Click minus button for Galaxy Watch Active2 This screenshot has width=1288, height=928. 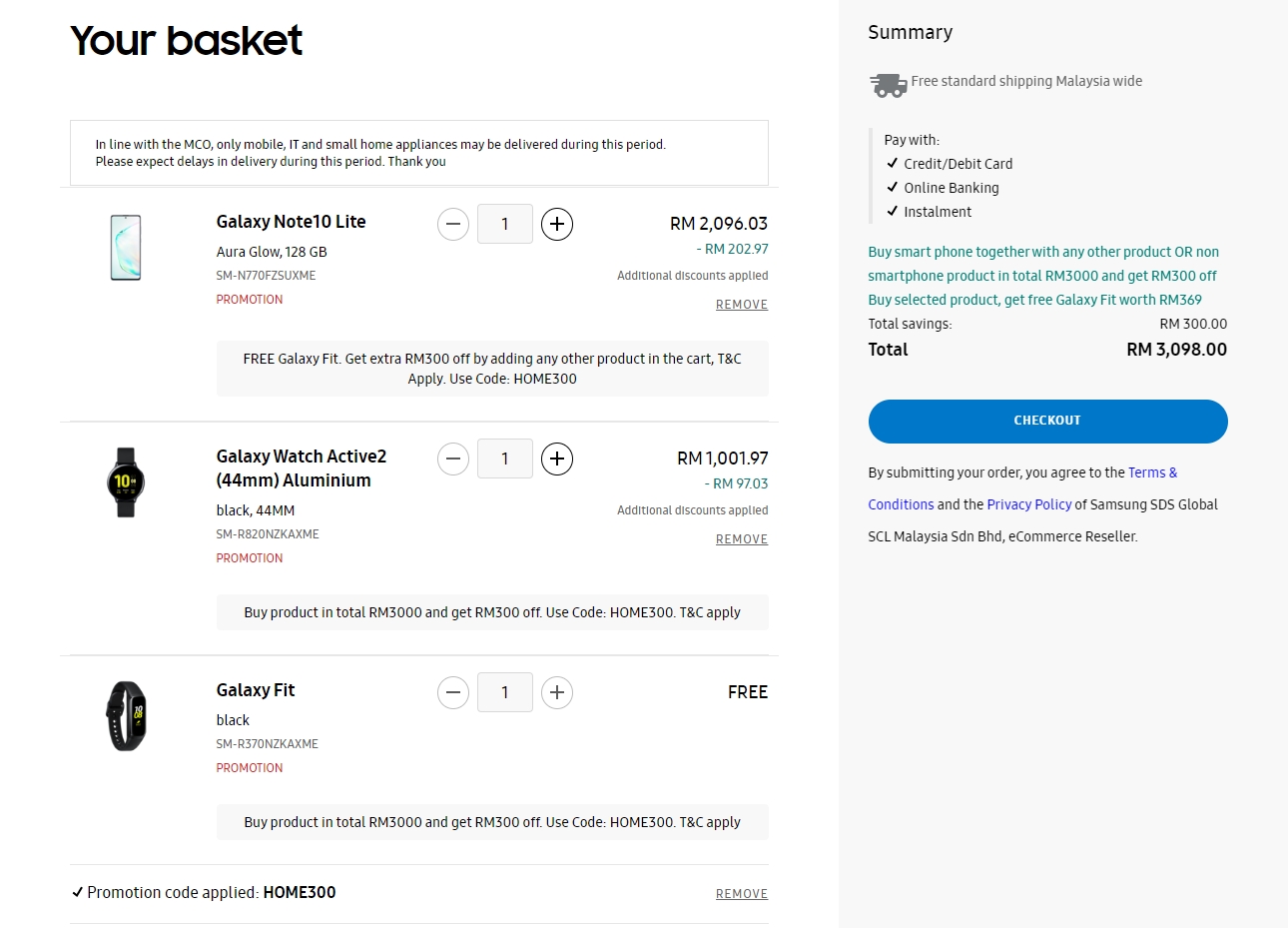pyautogui.click(x=453, y=460)
